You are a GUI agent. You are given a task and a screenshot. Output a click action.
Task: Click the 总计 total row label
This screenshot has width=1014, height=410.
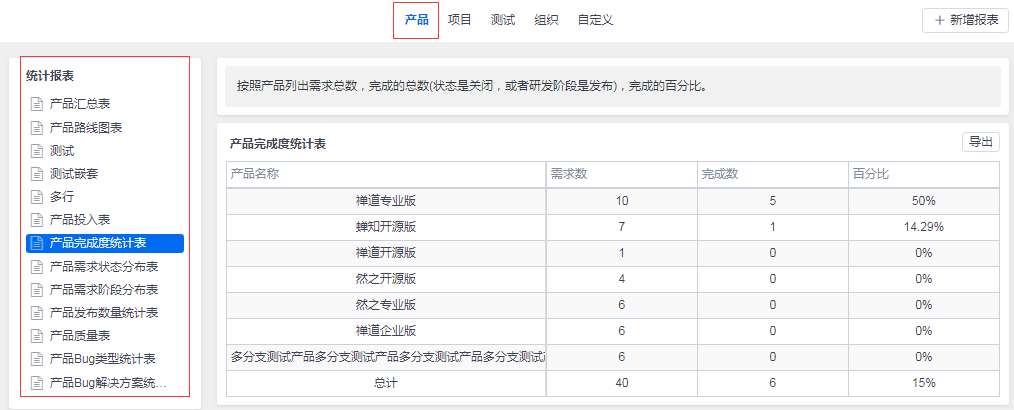coord(386,383)
